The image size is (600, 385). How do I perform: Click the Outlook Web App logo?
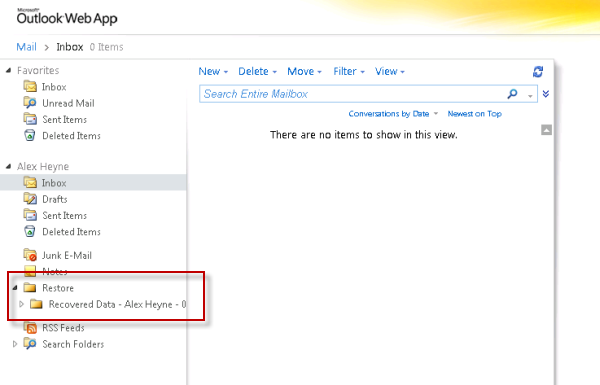pos(67,17)
